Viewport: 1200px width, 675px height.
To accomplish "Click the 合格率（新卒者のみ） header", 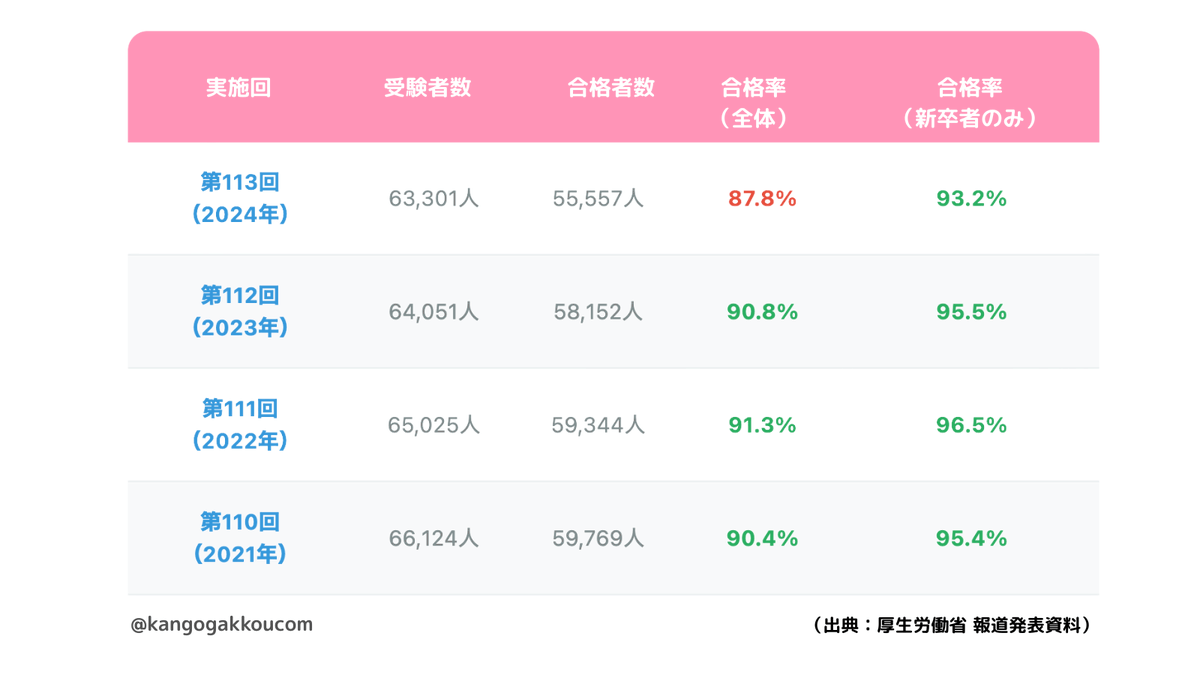I will (970, 103).
